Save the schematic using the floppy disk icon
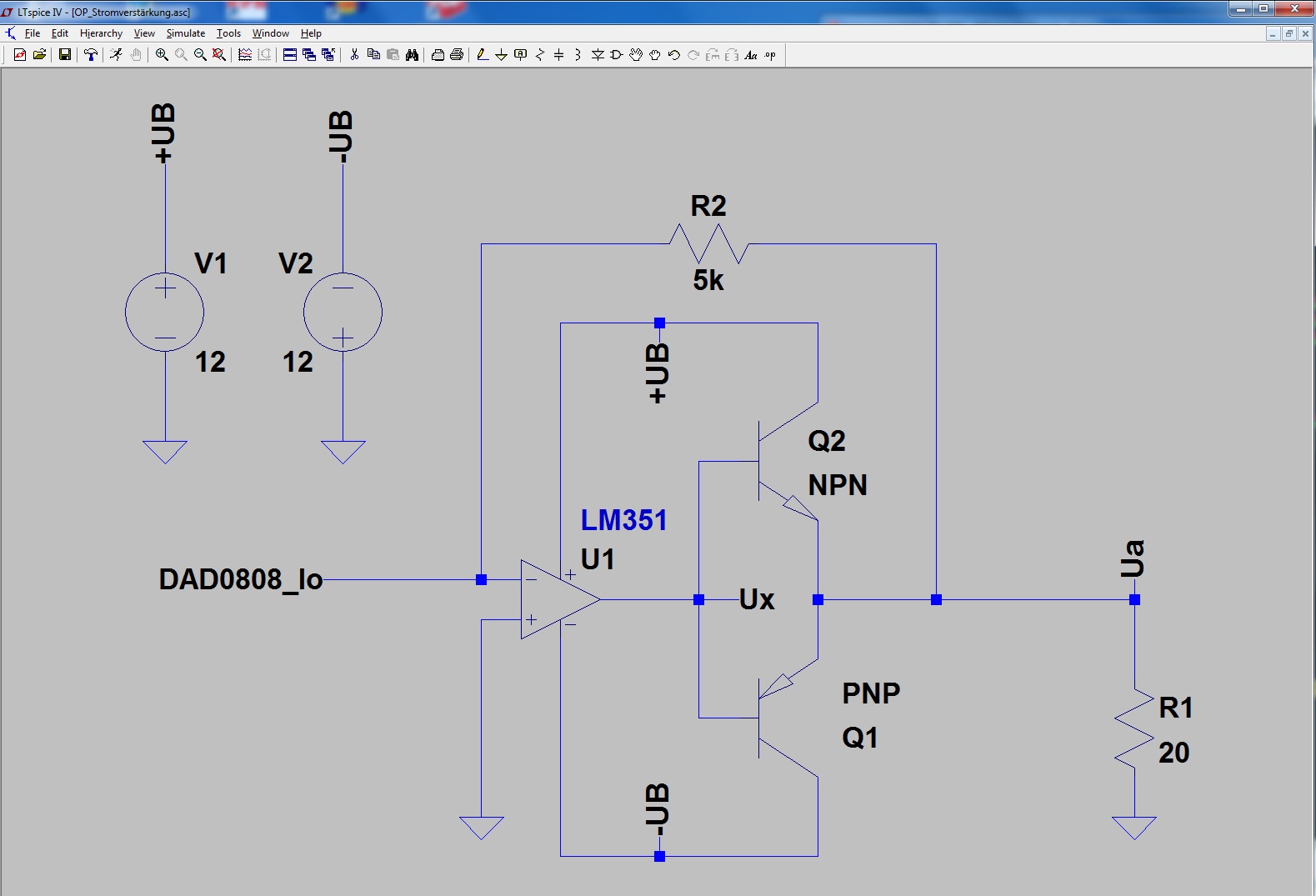 click(x=65, y=55)
